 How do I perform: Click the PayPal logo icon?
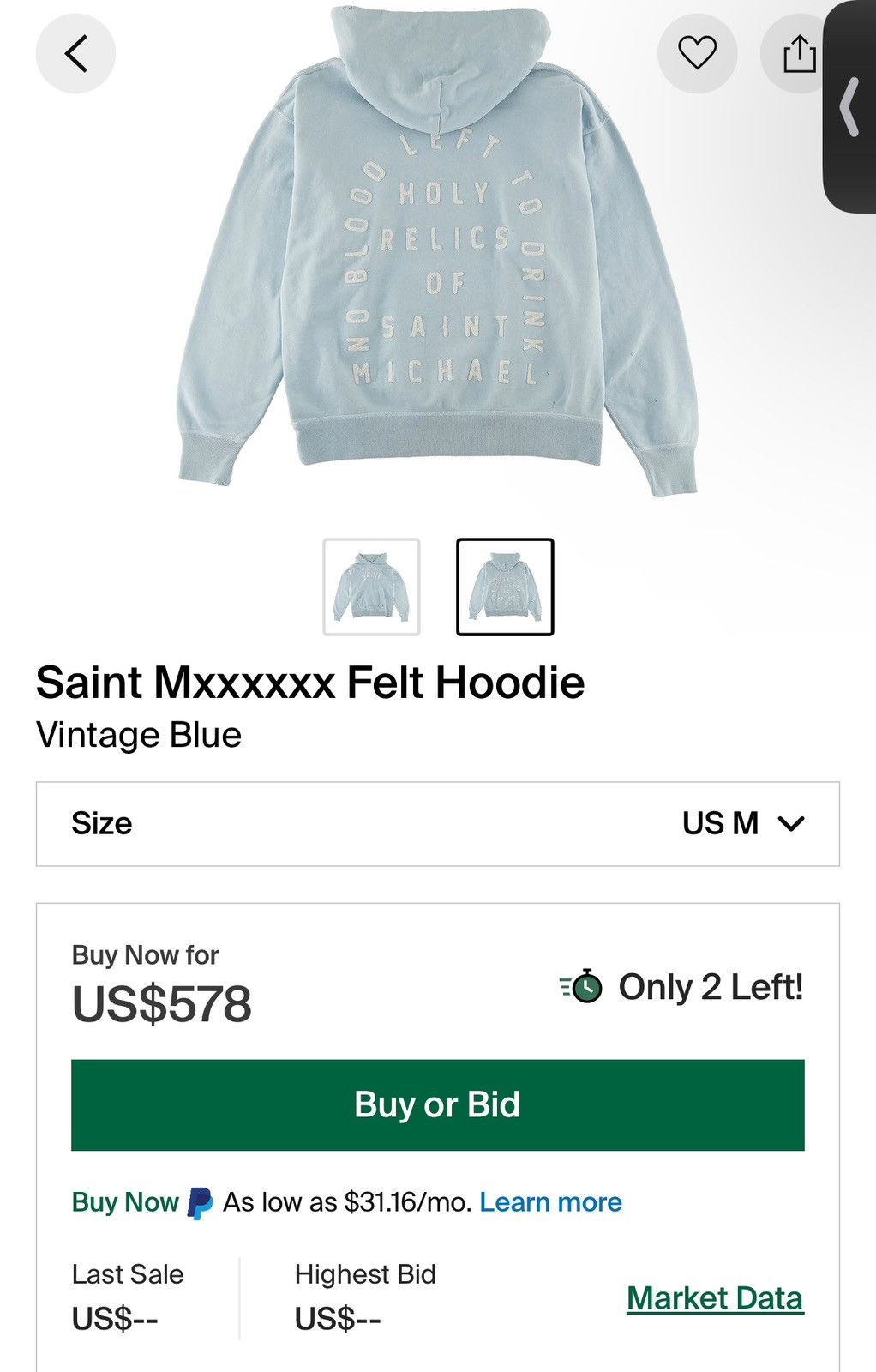200,1202
